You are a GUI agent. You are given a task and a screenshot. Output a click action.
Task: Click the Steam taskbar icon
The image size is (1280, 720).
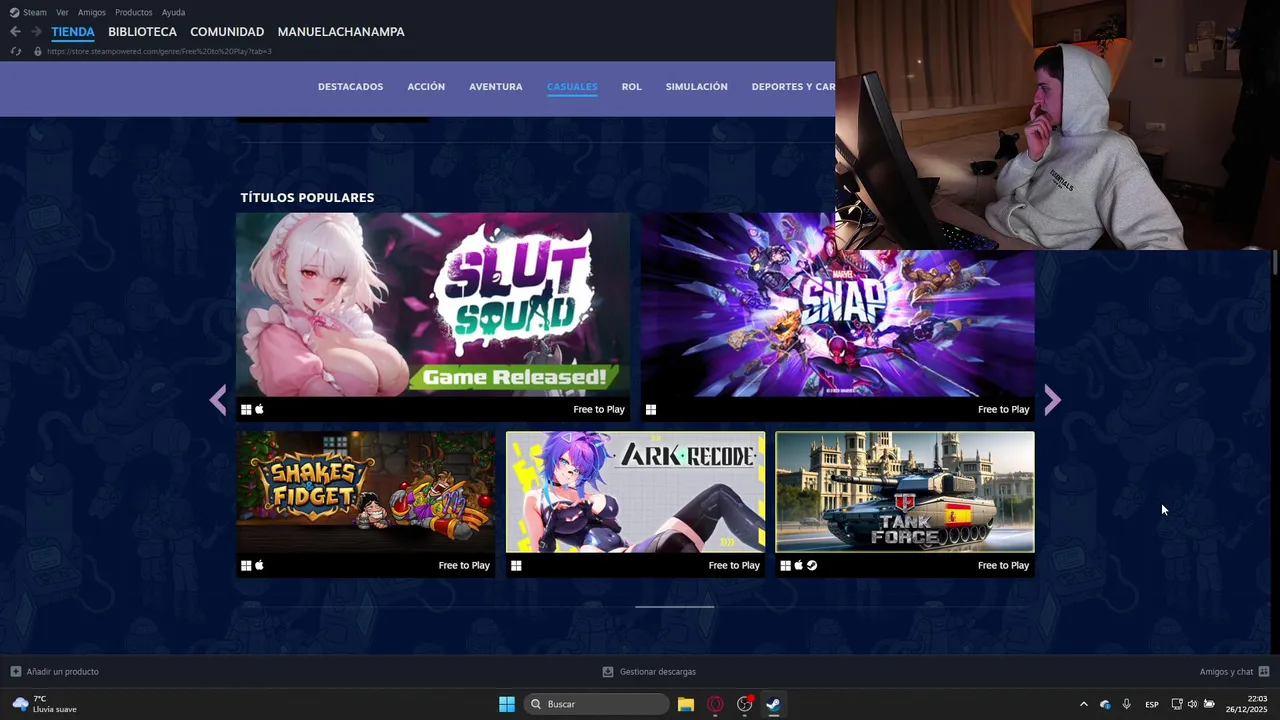773,704
